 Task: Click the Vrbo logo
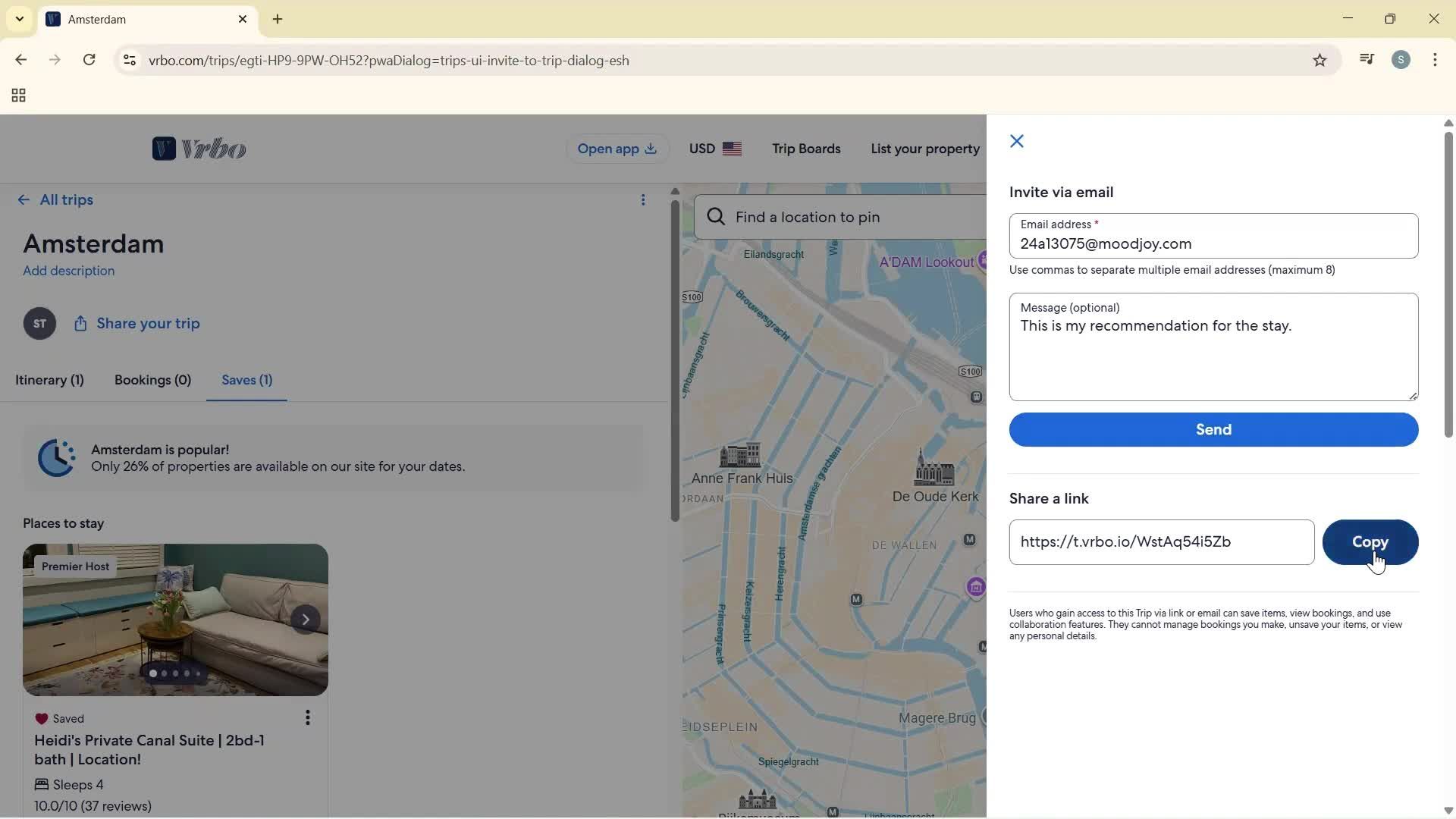click(199, 149)
